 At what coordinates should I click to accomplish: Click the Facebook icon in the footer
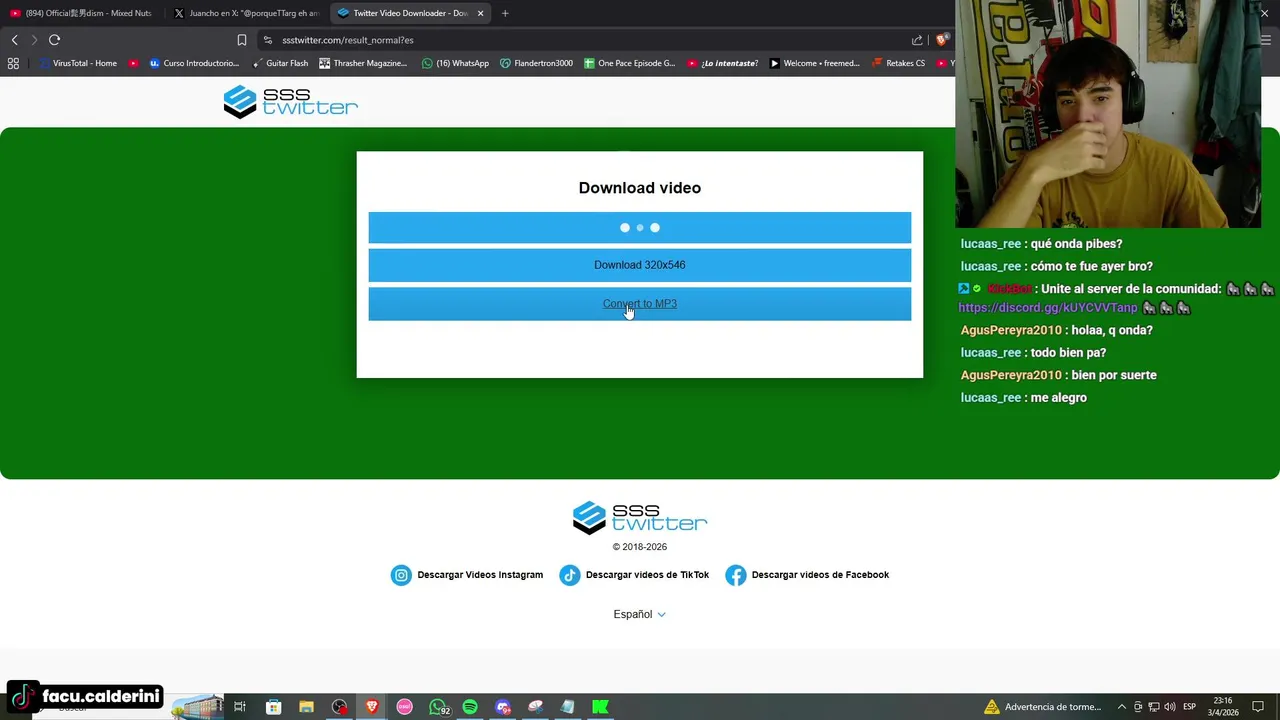click(x=736, y=575)
